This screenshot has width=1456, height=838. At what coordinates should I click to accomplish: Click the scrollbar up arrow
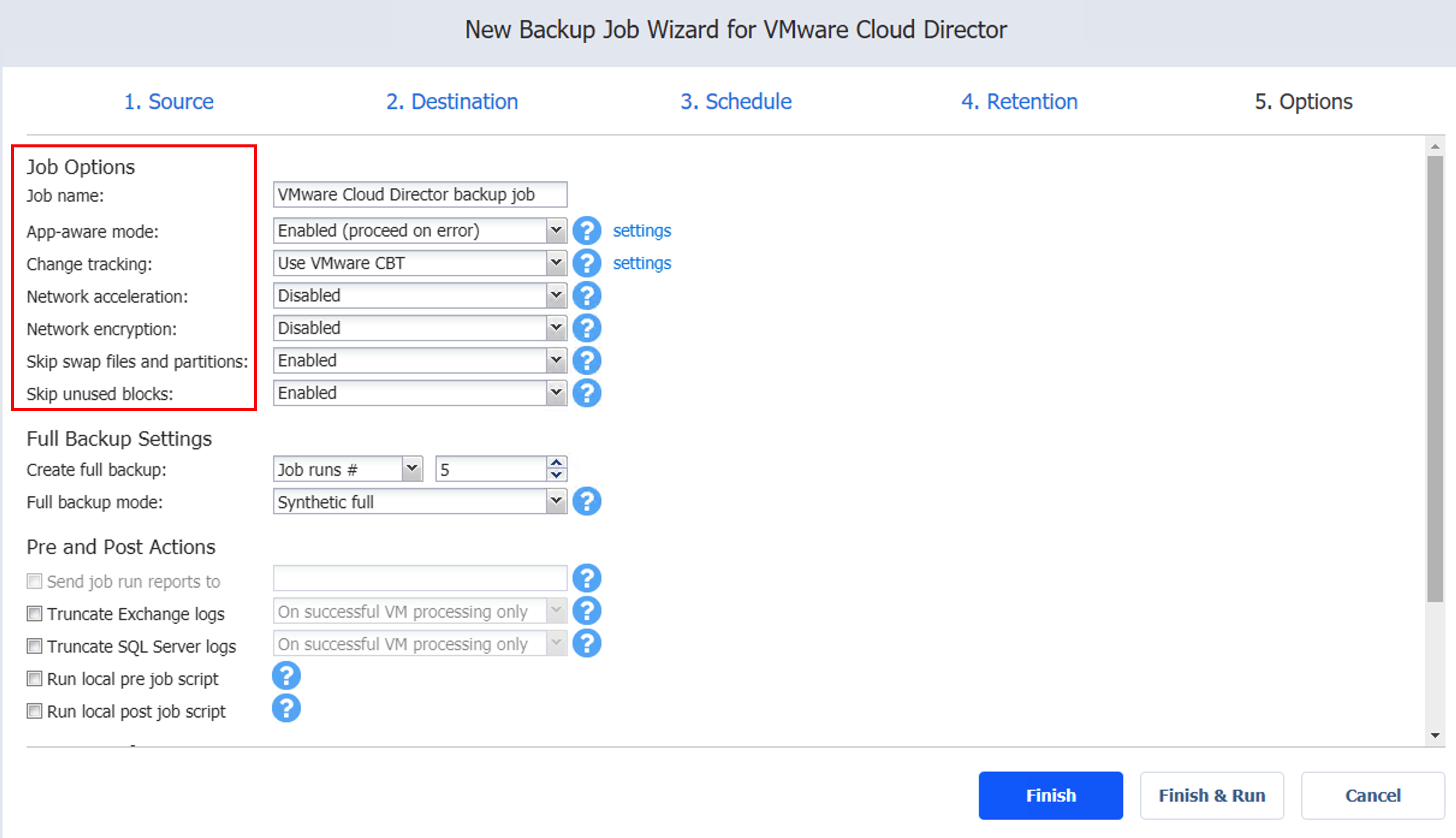click(x=1436, y=146)
